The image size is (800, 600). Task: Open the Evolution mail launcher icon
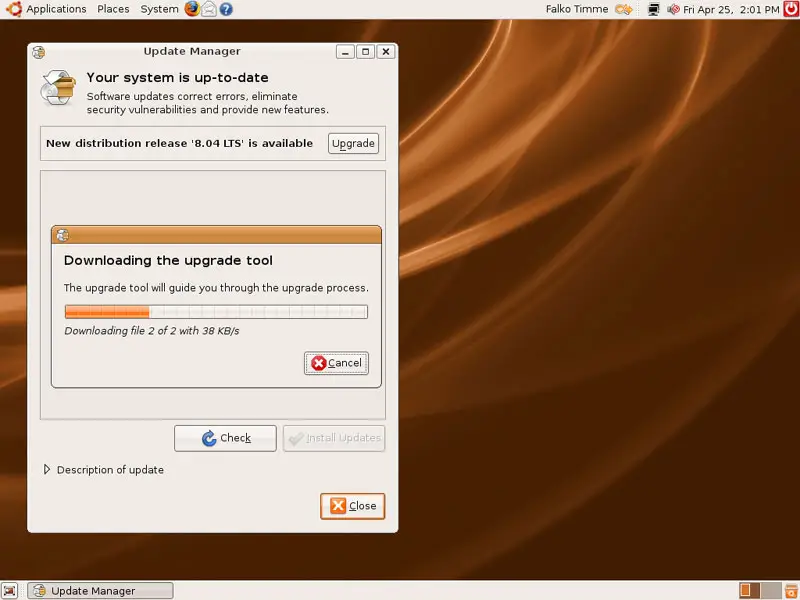click(209, 9)
